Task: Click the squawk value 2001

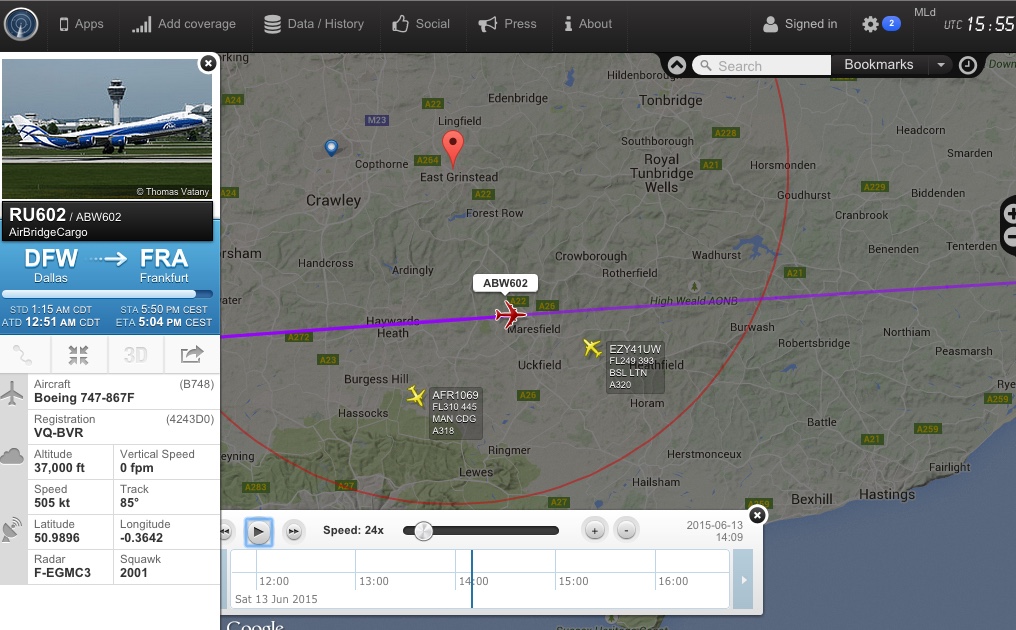Action: click(133, 573)
